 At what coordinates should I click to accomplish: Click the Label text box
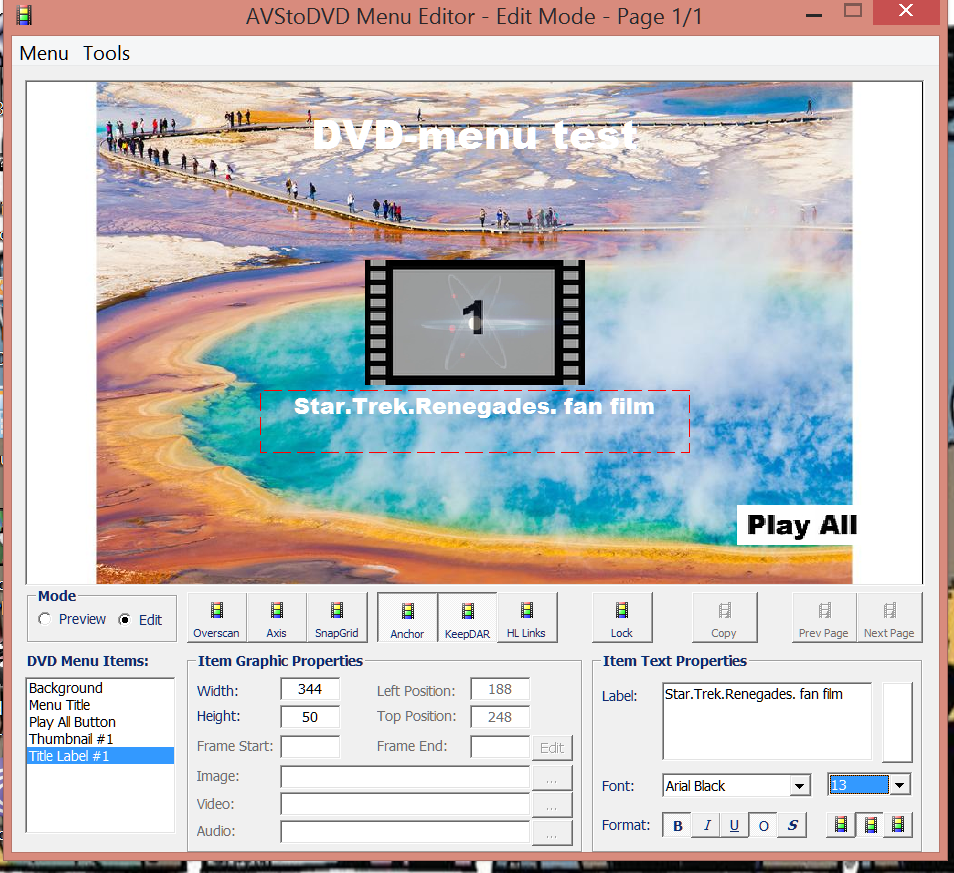(x=767, y=722)
